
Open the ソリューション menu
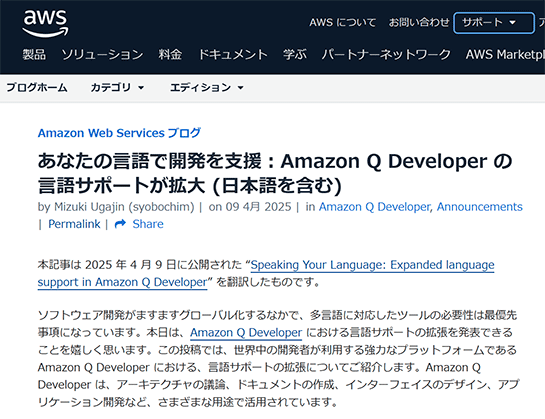103,54
